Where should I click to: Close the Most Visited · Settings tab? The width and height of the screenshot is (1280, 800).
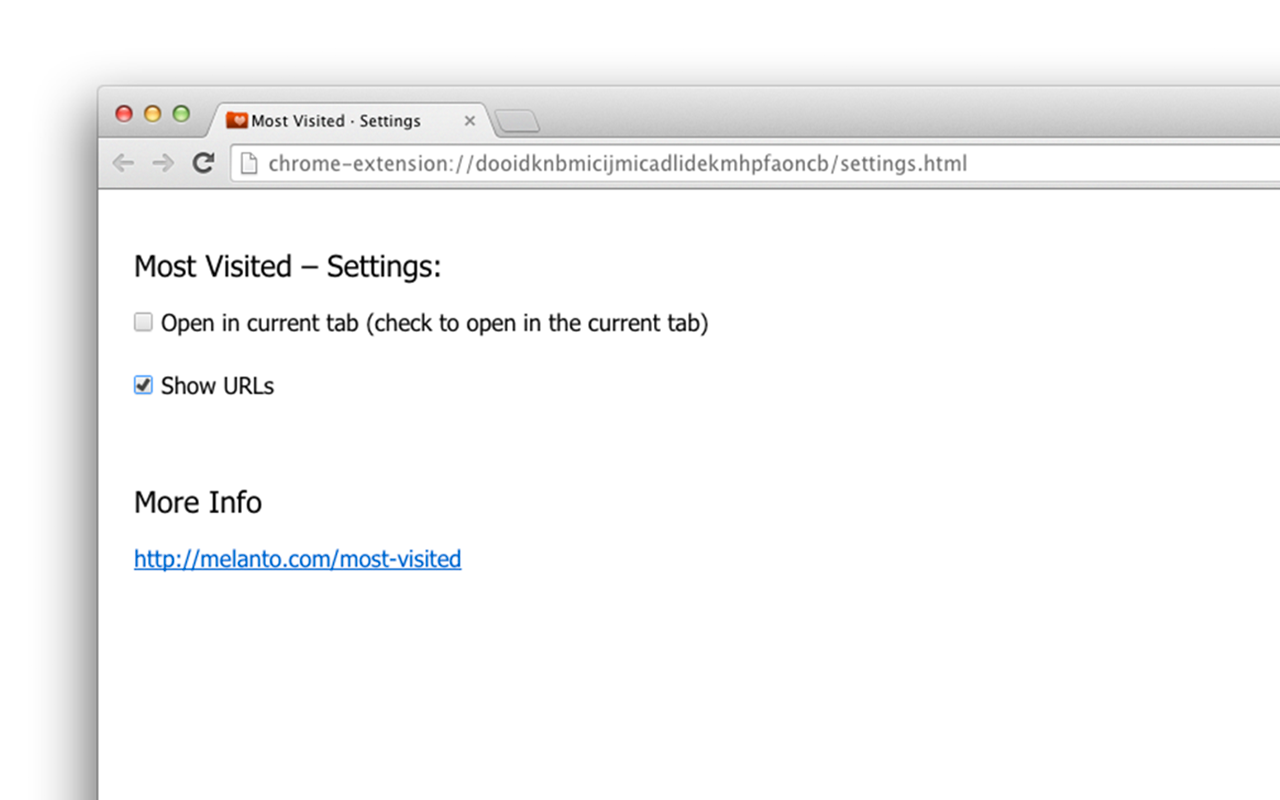(x=470, y=121)
